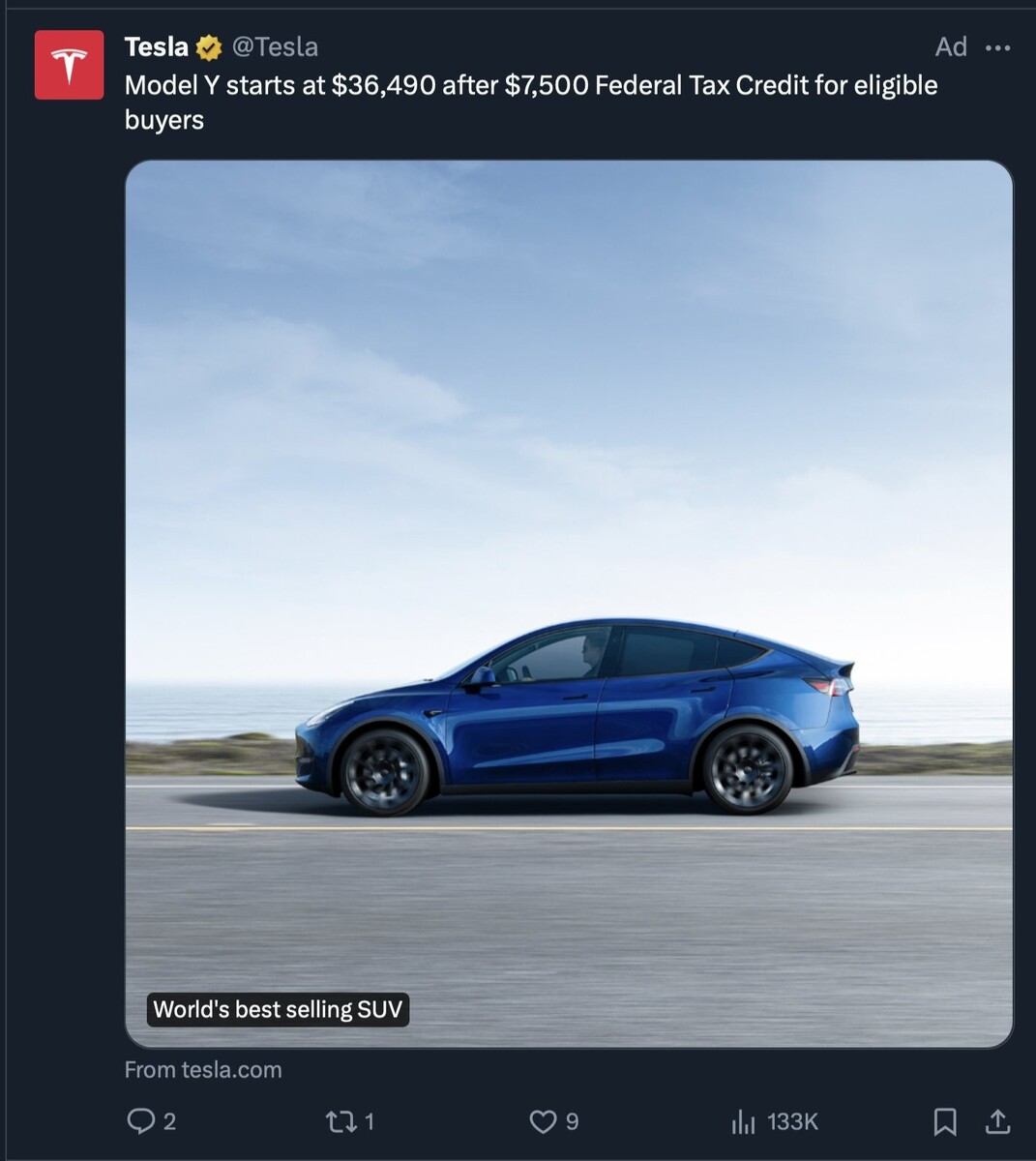Open the three-dot more options menu
The image size is (1036, 1161).
997,47
